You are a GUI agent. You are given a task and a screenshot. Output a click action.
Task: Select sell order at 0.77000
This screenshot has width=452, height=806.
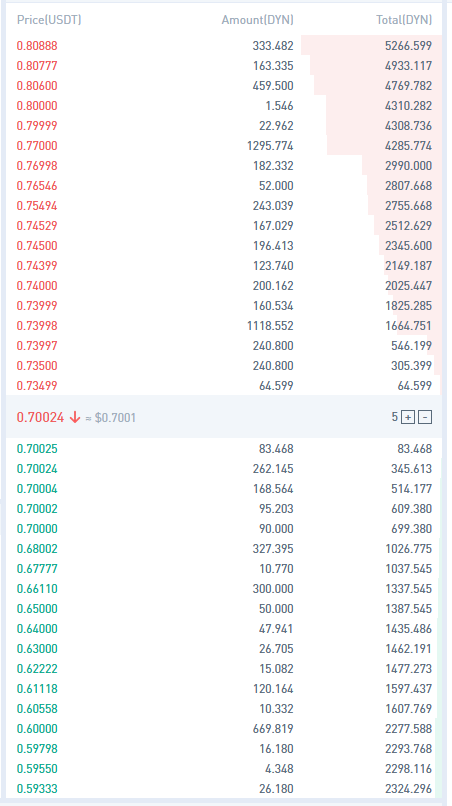[224, 146]
